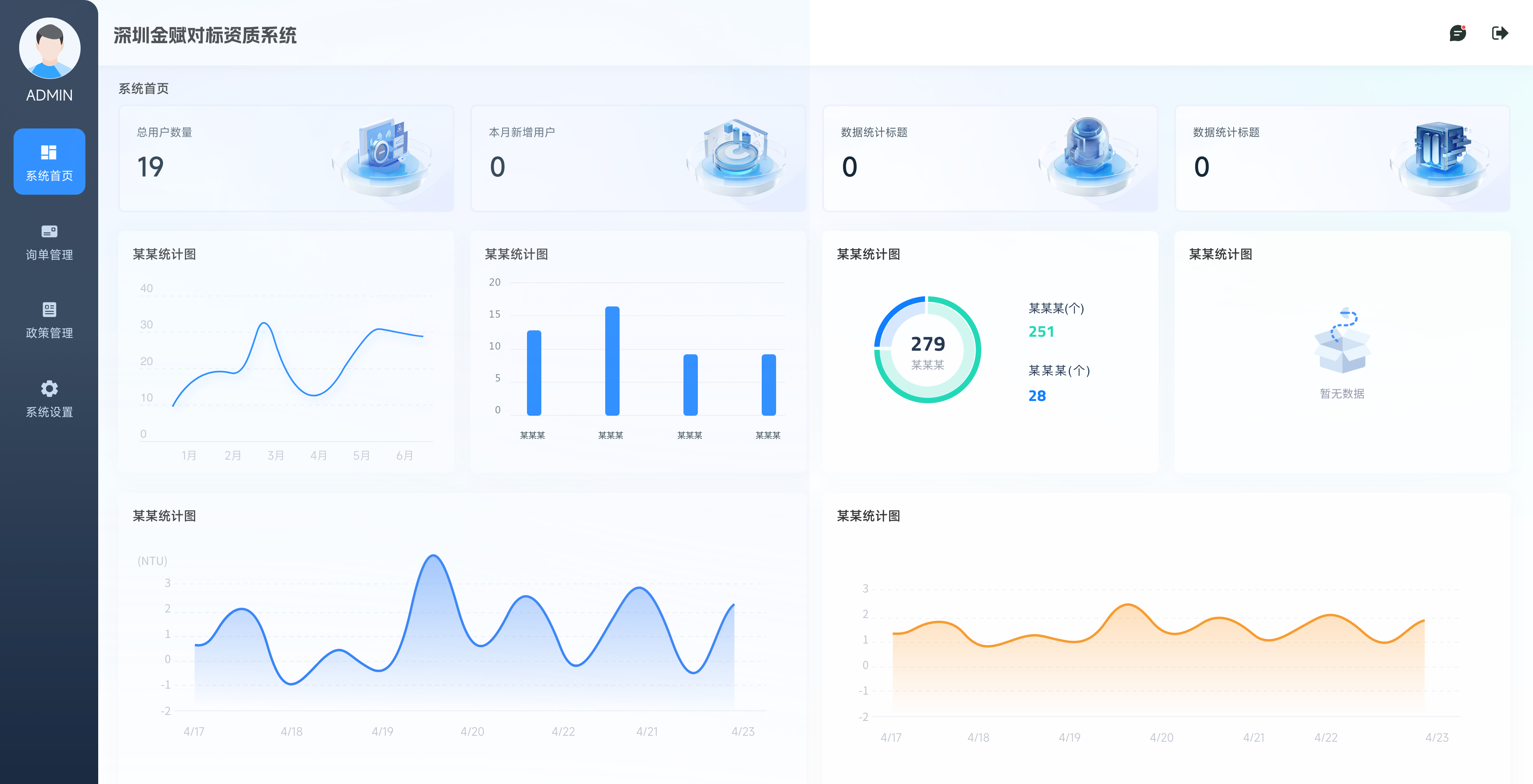1533x784 pixels.
Task: Go to 系统首页 menu item
Action: click(x=50, y=161)
